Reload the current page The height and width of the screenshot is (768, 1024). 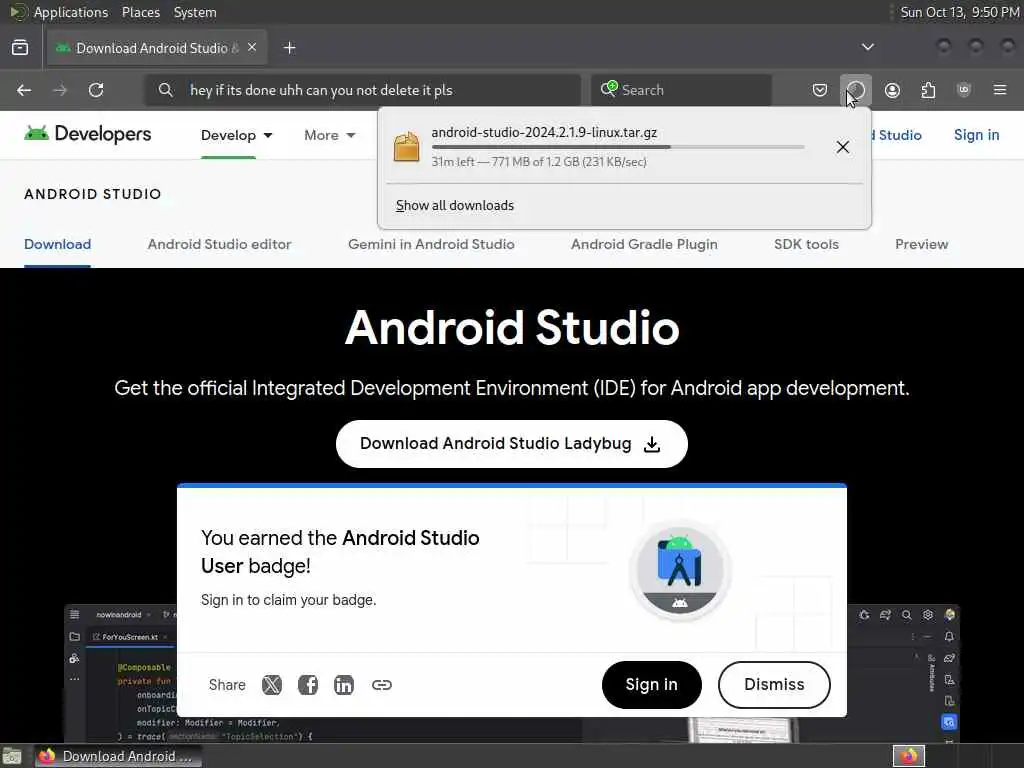(x=96, y=90)
